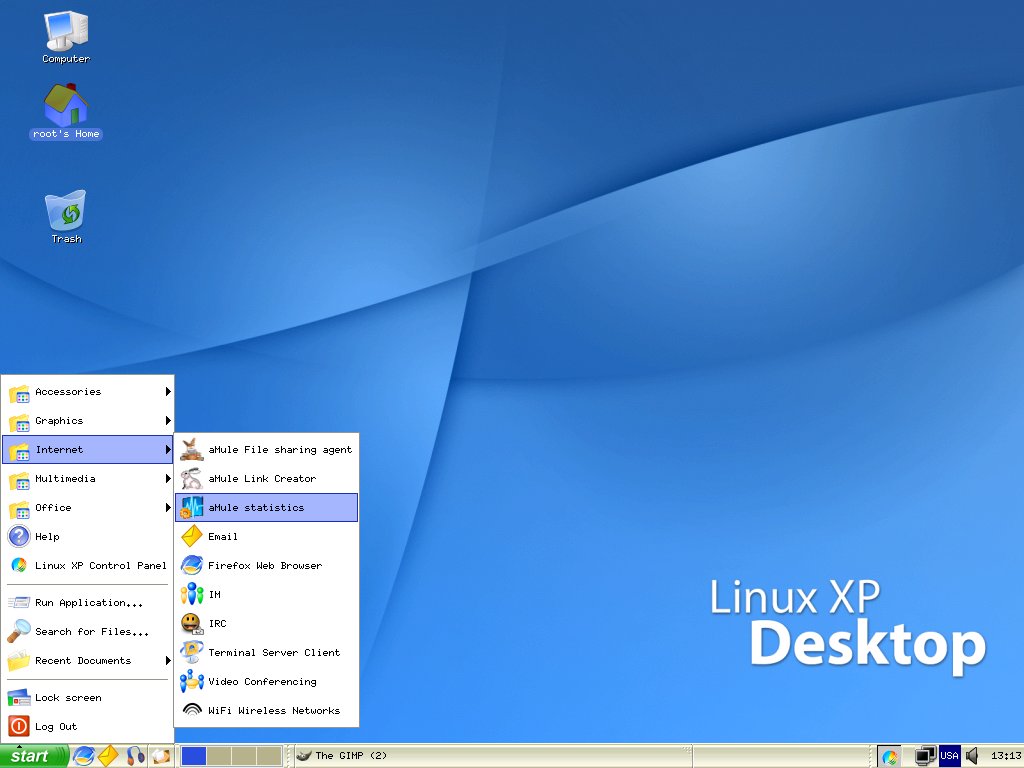Click the Office folder icon
This screenshot has height=768, width=1024.
(19, 508)
